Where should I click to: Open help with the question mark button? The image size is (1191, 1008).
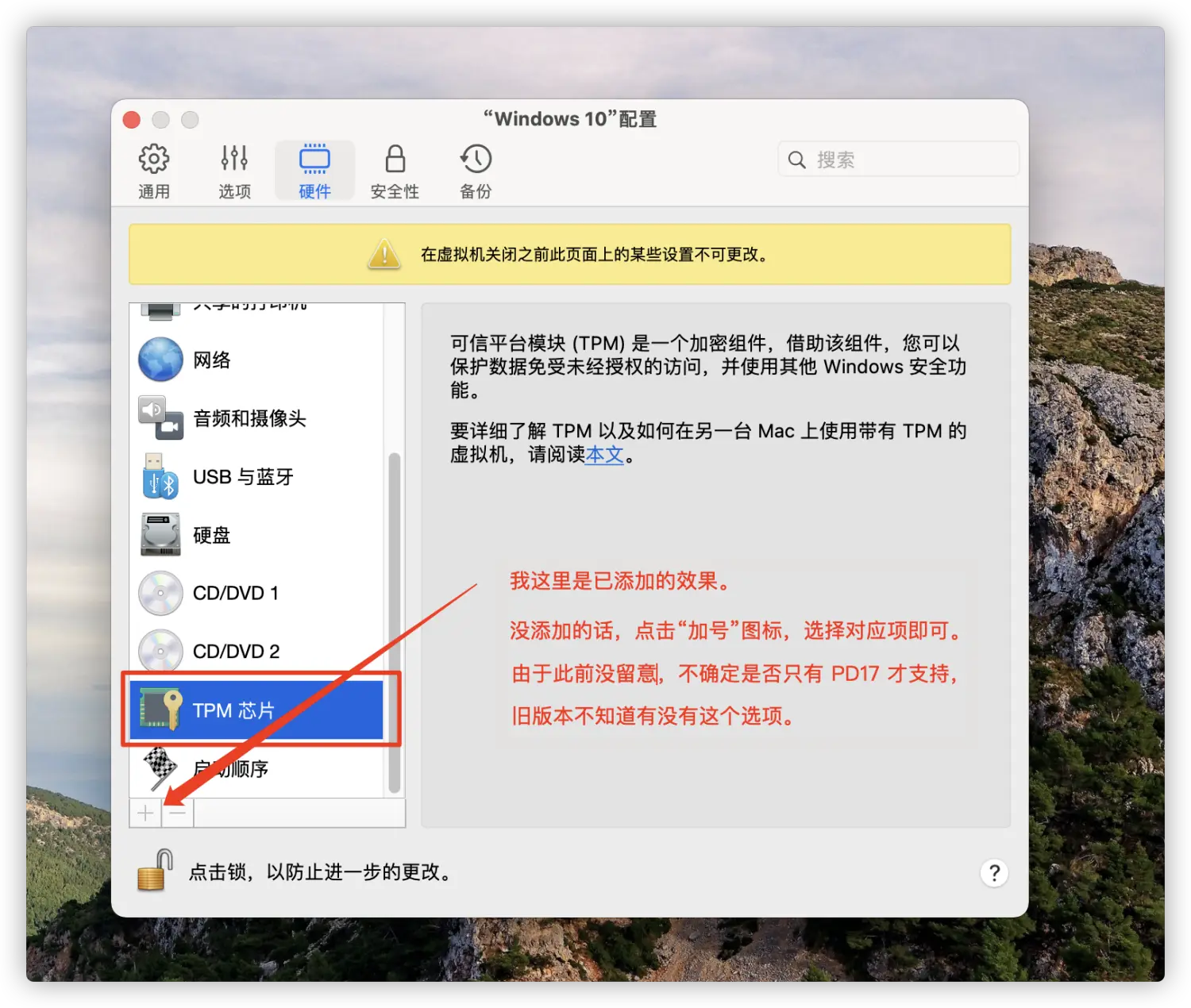click(994, 873)
